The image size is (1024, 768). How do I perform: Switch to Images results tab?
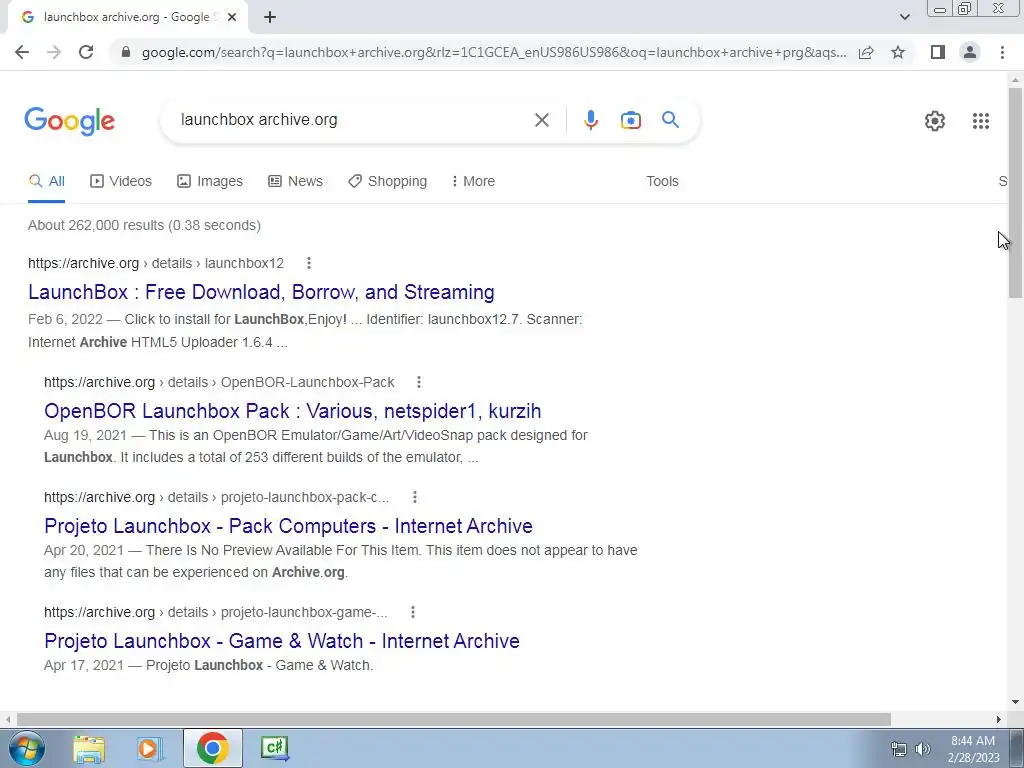tap(210, 182)
